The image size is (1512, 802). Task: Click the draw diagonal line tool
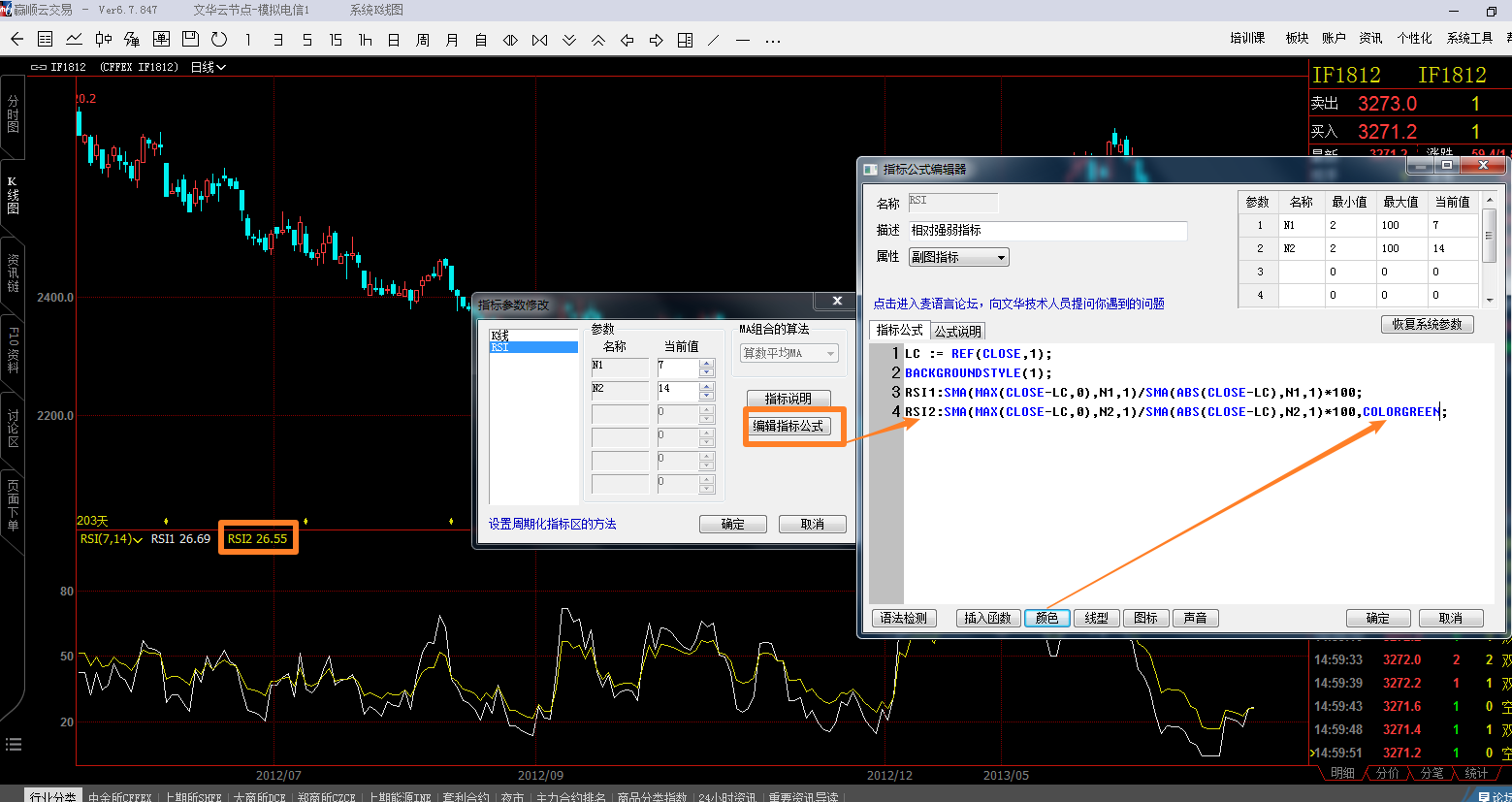(714, 40)
